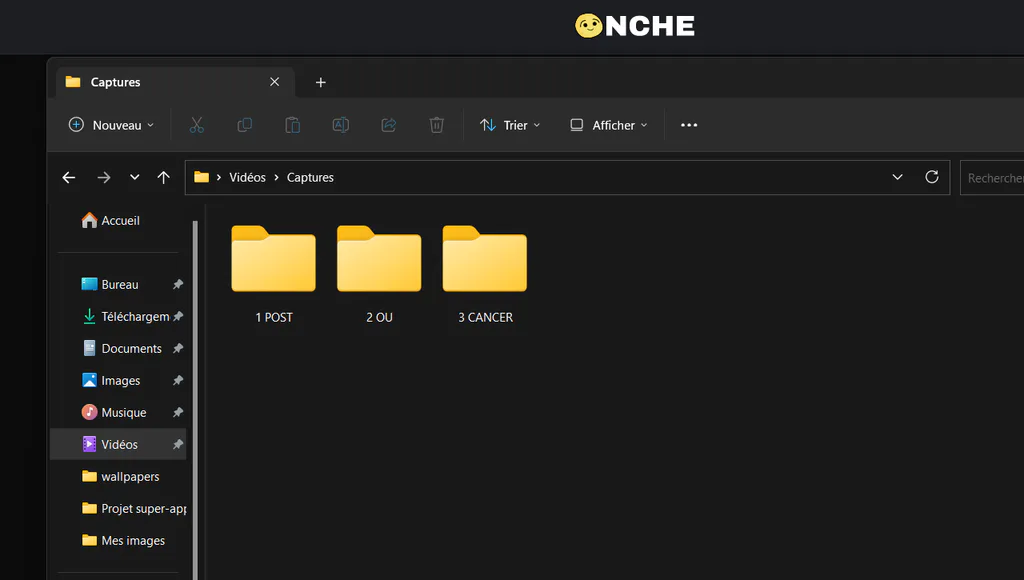Click the Delete trash icon
1024x580 pixels.
tap(437, 125)
